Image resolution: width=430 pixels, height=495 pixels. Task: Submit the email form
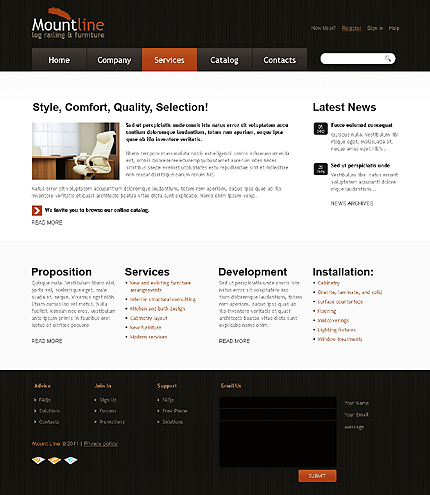click(317, 476)
